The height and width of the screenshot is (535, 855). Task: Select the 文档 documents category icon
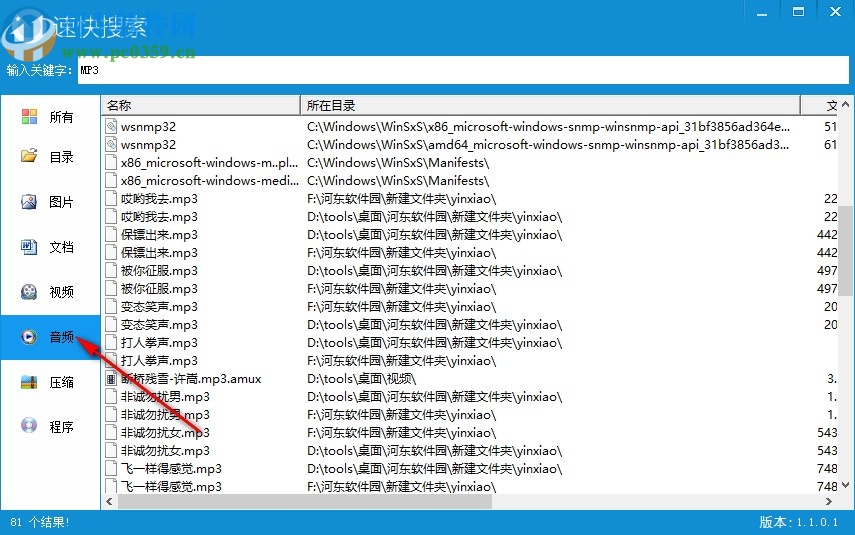[29, 247]
